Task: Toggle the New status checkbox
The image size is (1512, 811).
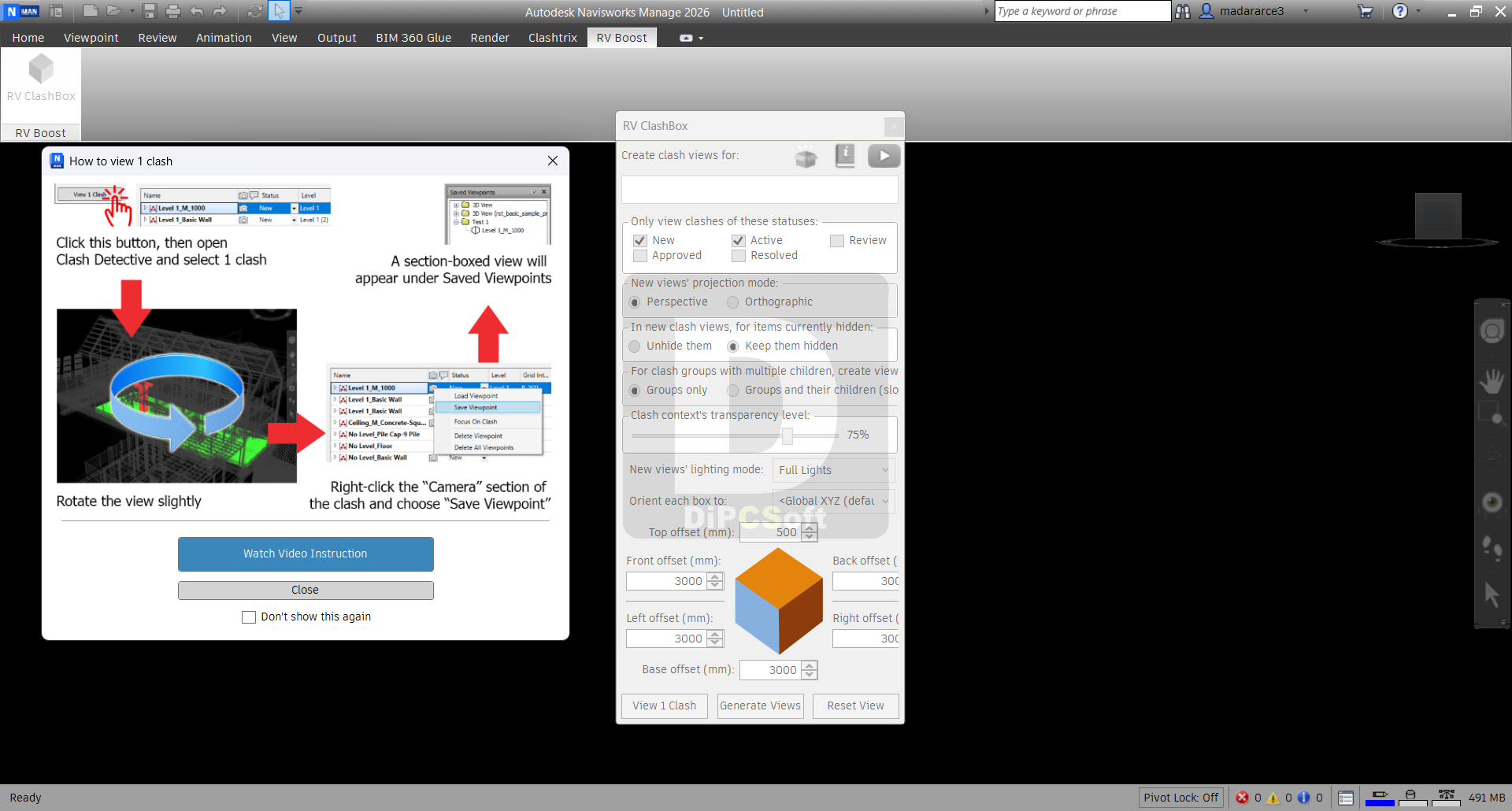Action: click(x=640, y=241)
